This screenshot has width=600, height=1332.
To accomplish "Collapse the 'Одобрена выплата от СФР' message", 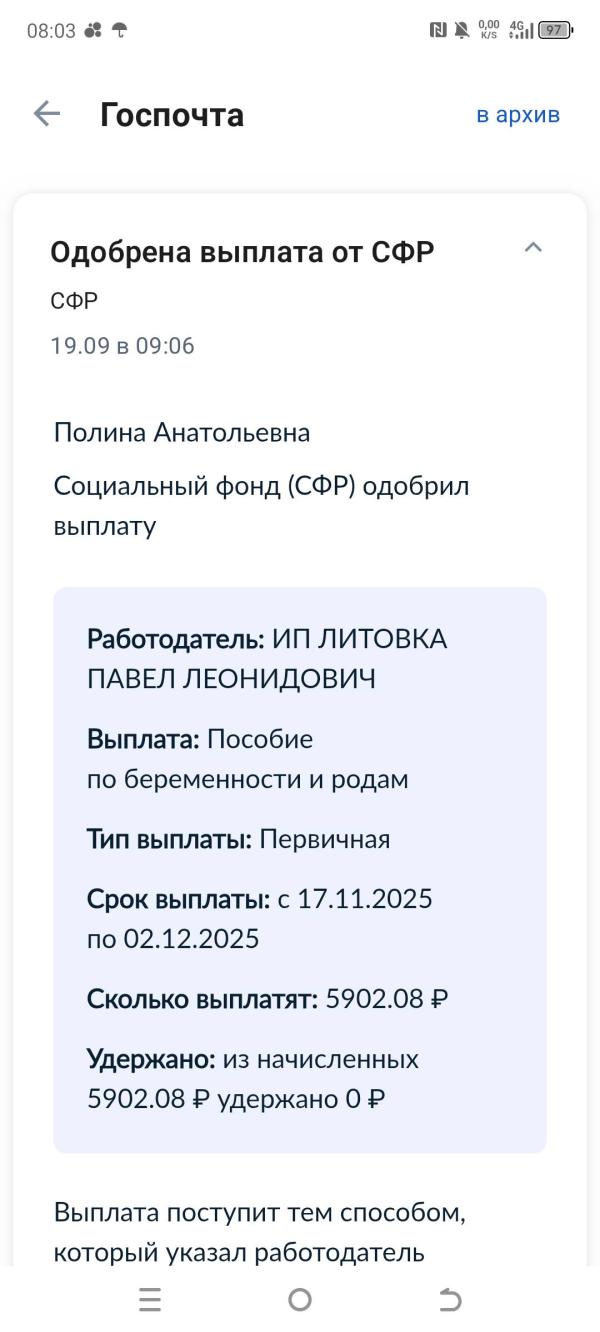I will coord(533,247).
